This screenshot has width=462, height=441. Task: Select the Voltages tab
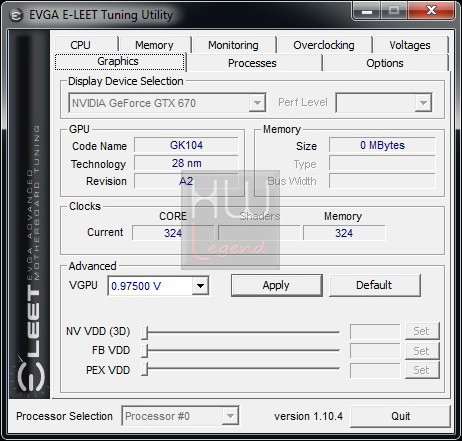[x=410, y=45]
